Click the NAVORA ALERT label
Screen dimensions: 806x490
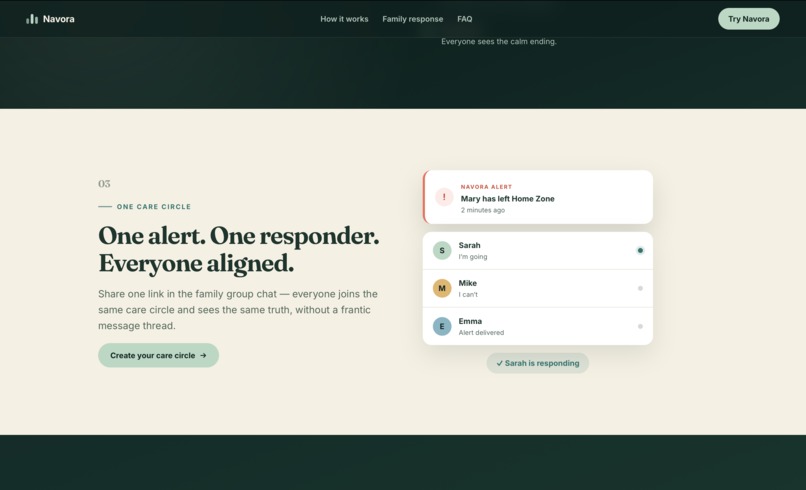(486, 187)
